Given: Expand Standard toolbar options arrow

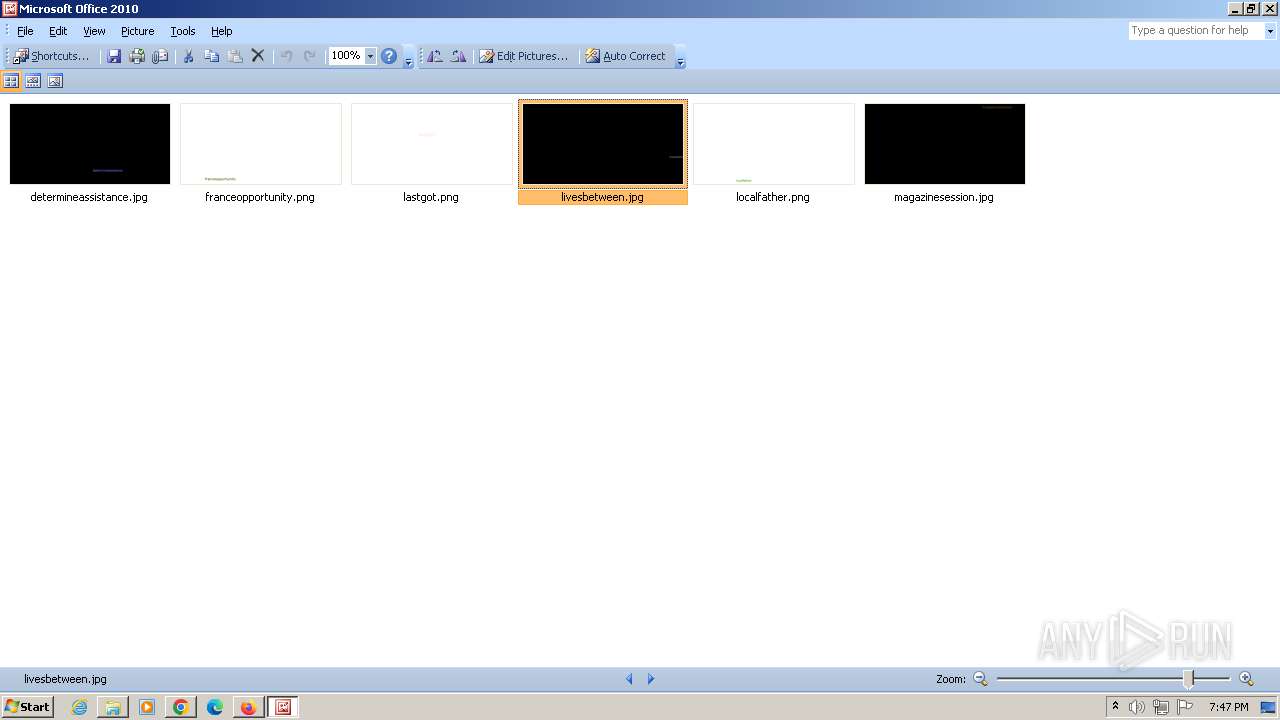Looking at the screenshot, I should click(x=408, y=58).
